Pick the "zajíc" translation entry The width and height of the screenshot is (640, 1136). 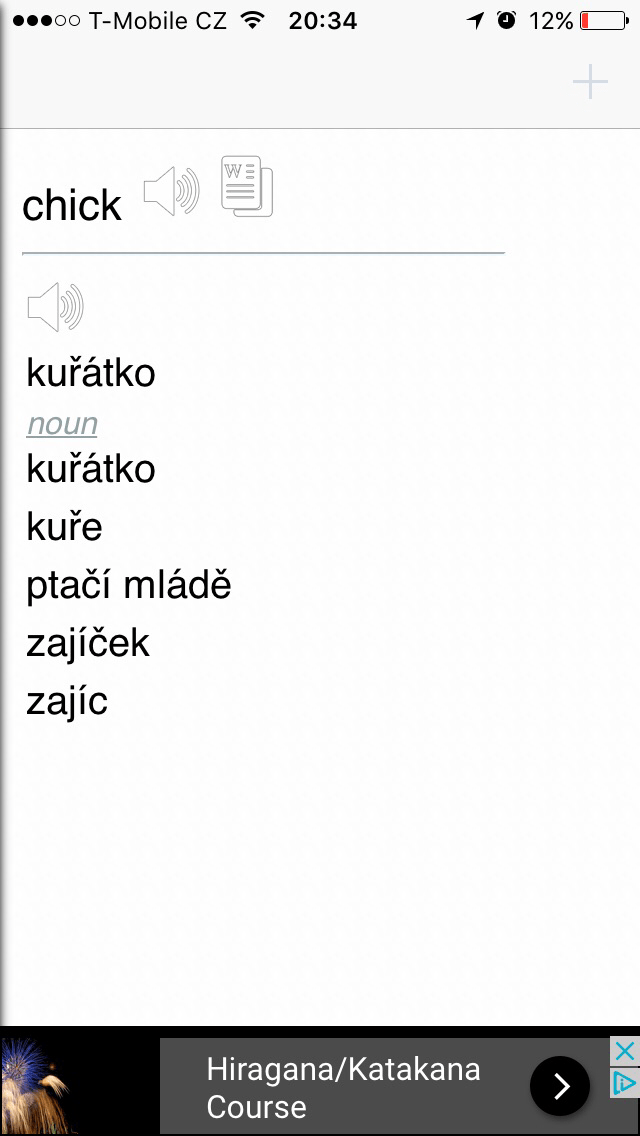[67, 701]
